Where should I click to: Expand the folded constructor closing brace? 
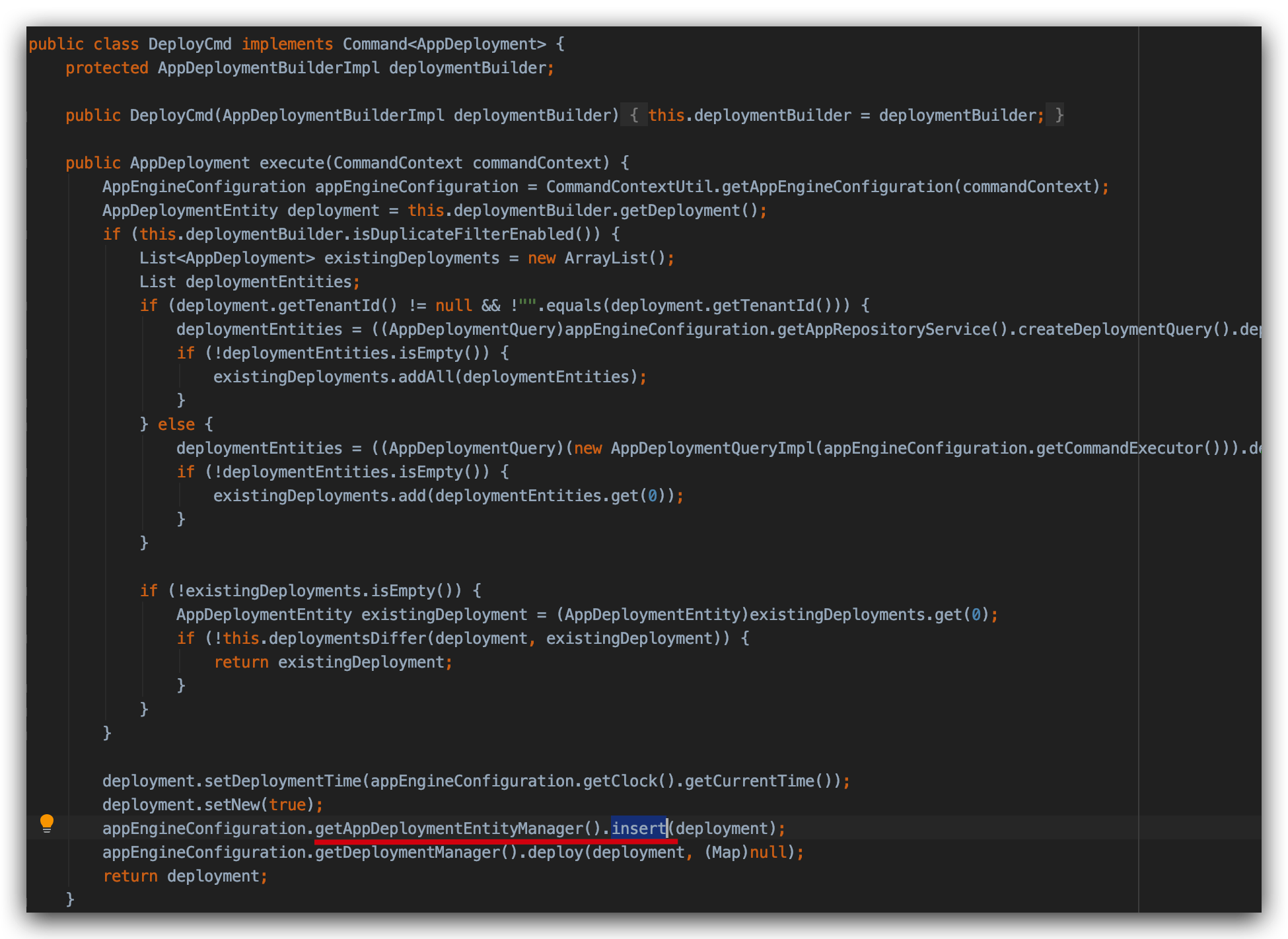coord(1059,116)
